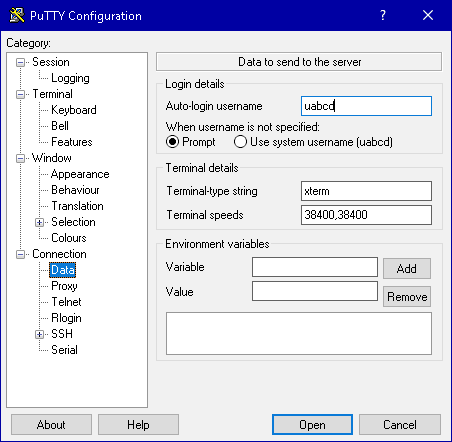Click the 'Auto-login username' label
The height and width of the screenshot is (442, 452).
pos(214,106)
